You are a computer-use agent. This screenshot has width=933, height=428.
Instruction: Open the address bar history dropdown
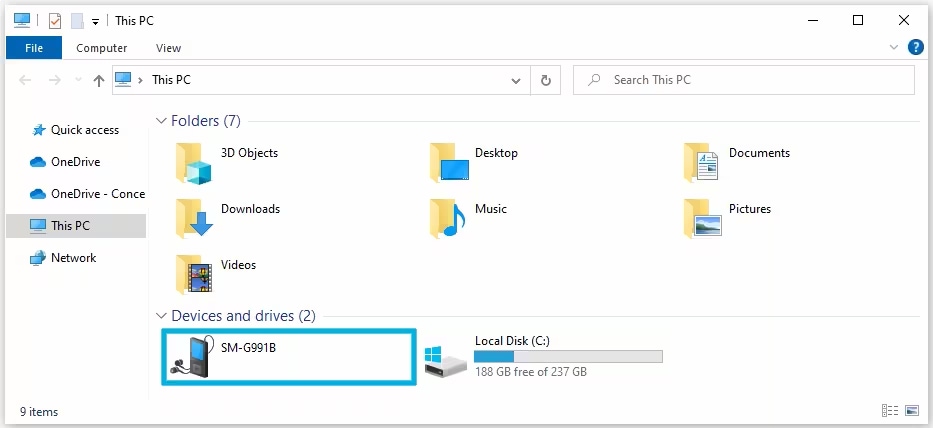click(x=516, y=80)
